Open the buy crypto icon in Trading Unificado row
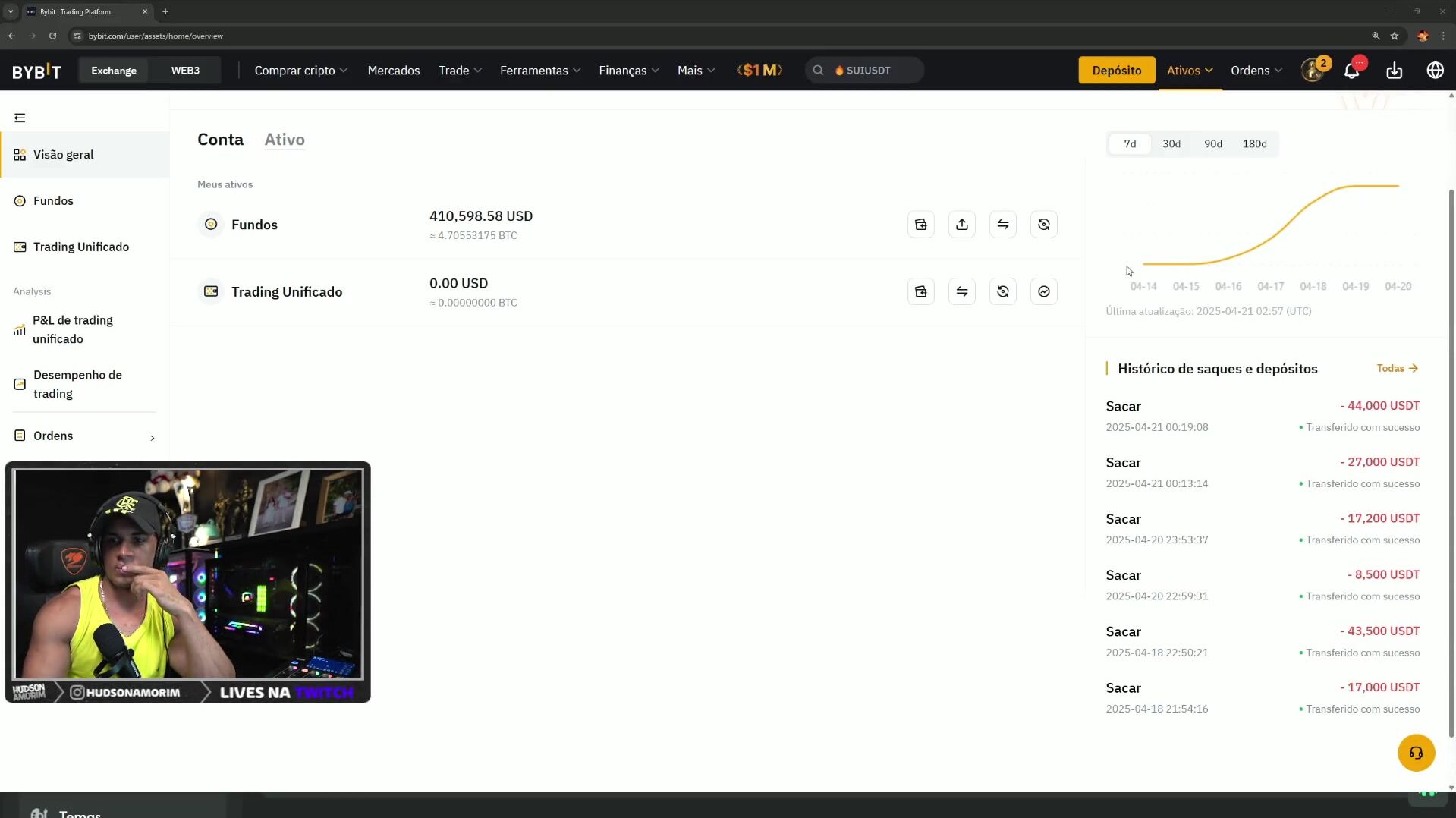Viewport: 1456px width, 818px height. [x=921, y=291]
